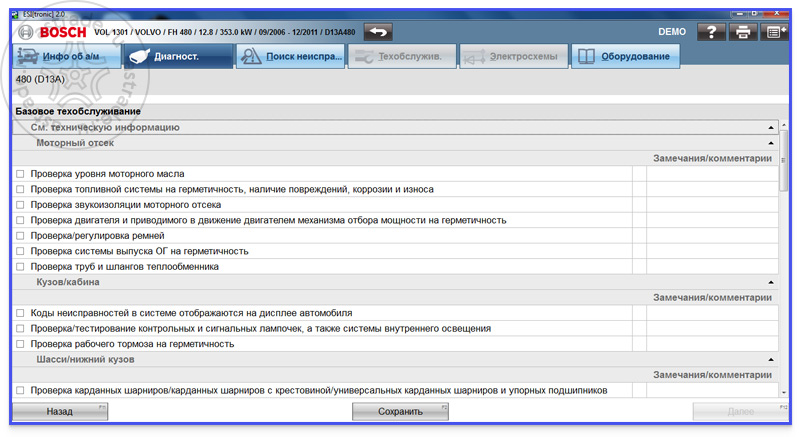Screen dimensions: 799x437
Task: Open the Поиск неиспра... tab
Action: point(290,56)
